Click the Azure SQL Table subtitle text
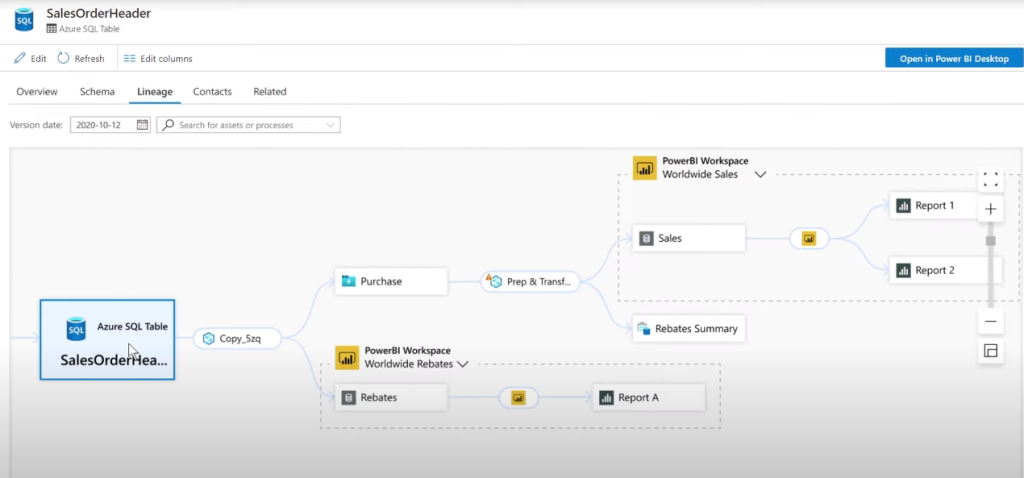Viewport: 1024px width, 478px height. click(89, 29)
